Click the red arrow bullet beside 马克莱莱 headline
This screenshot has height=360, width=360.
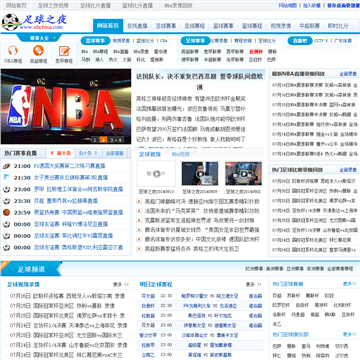[139, 211]
